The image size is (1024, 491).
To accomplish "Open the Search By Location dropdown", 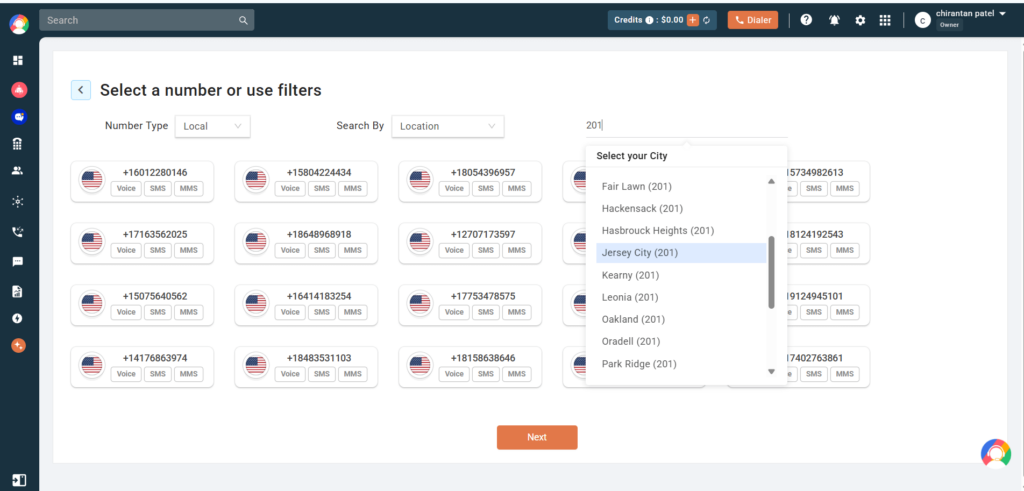I will (447, 126).
